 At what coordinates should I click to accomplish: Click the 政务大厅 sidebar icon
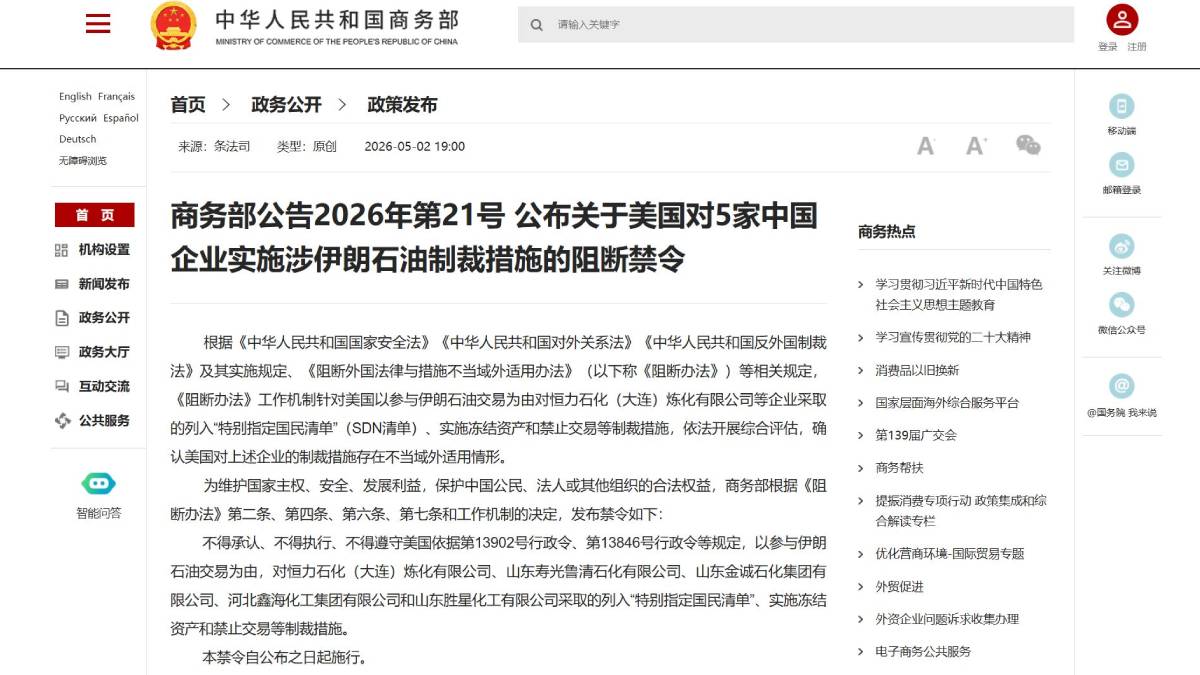tap(62, 352)
